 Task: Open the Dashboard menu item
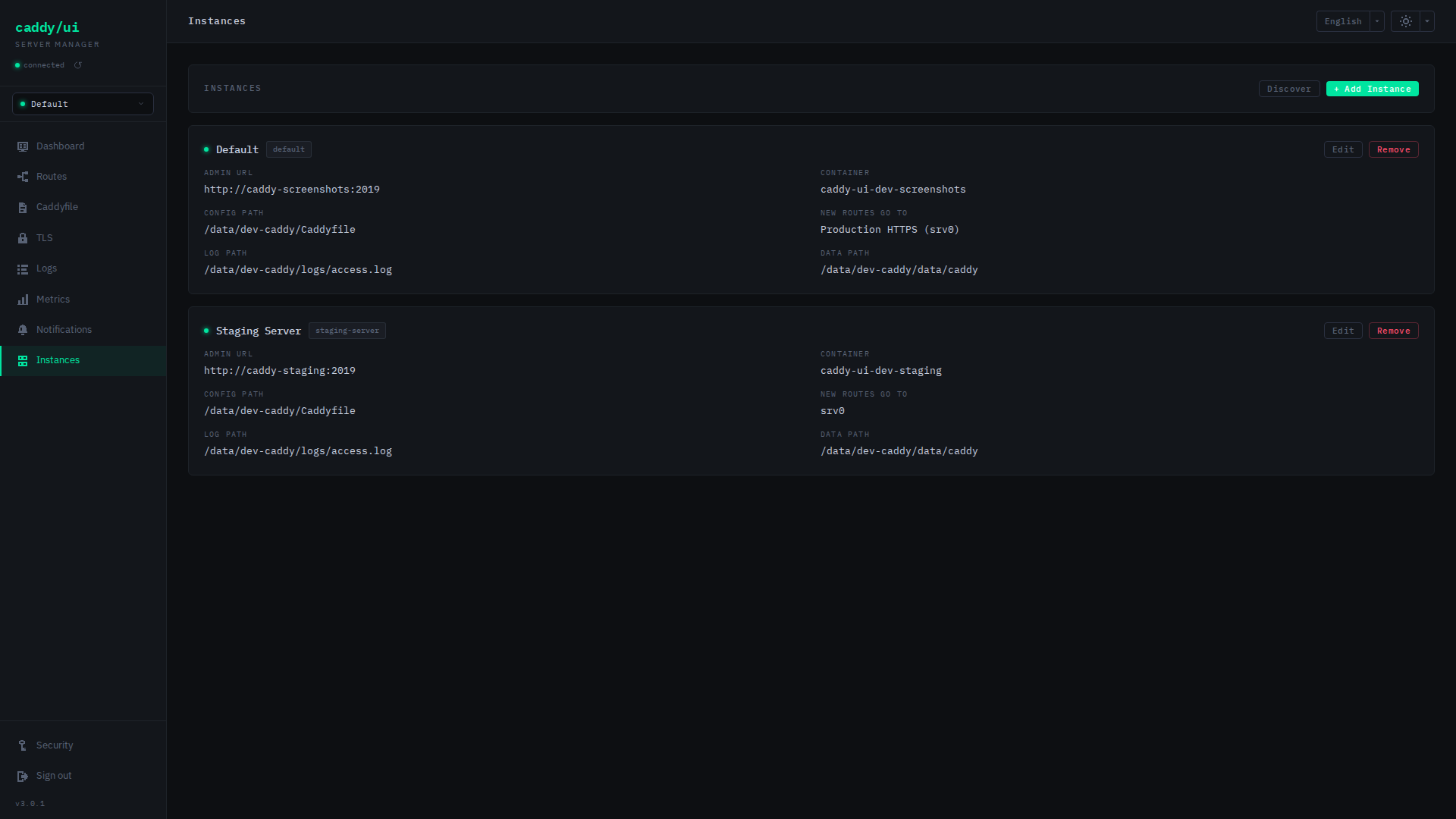(x=83, y=146)
